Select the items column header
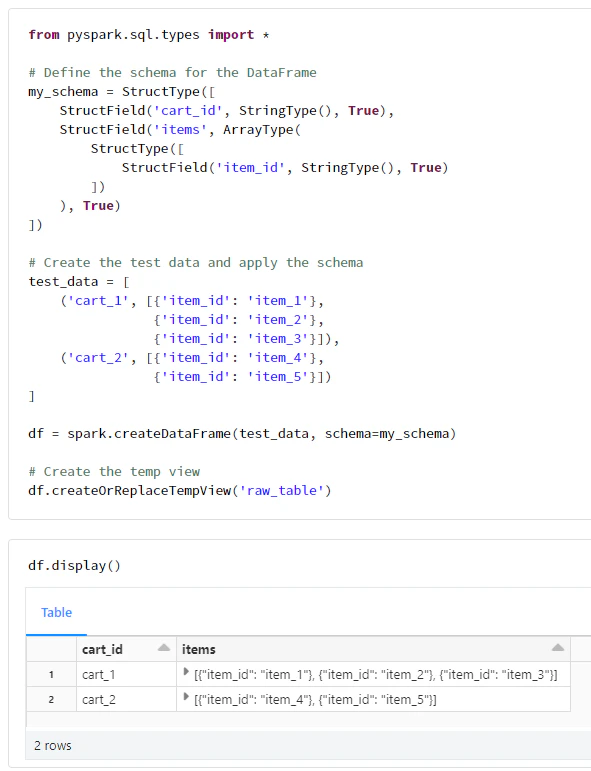The height and width of the screenshot is (771, 591). point(373,649)
